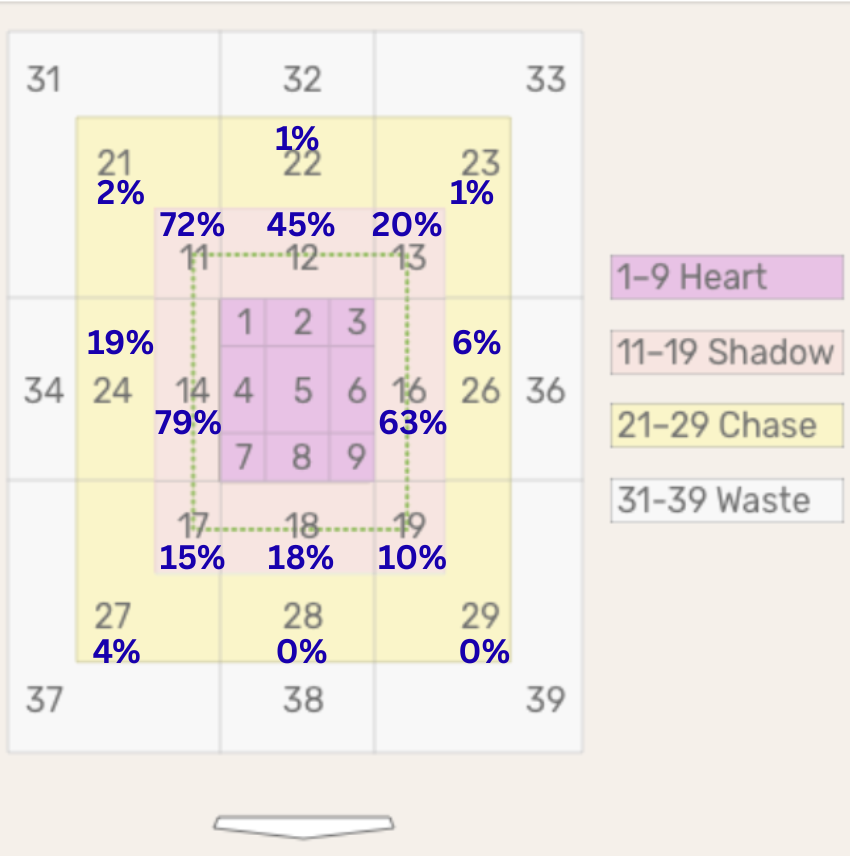Click waste zone 39 label
Image resolution: width=850 pixels, height=856 pixels.
coord(545,700)
